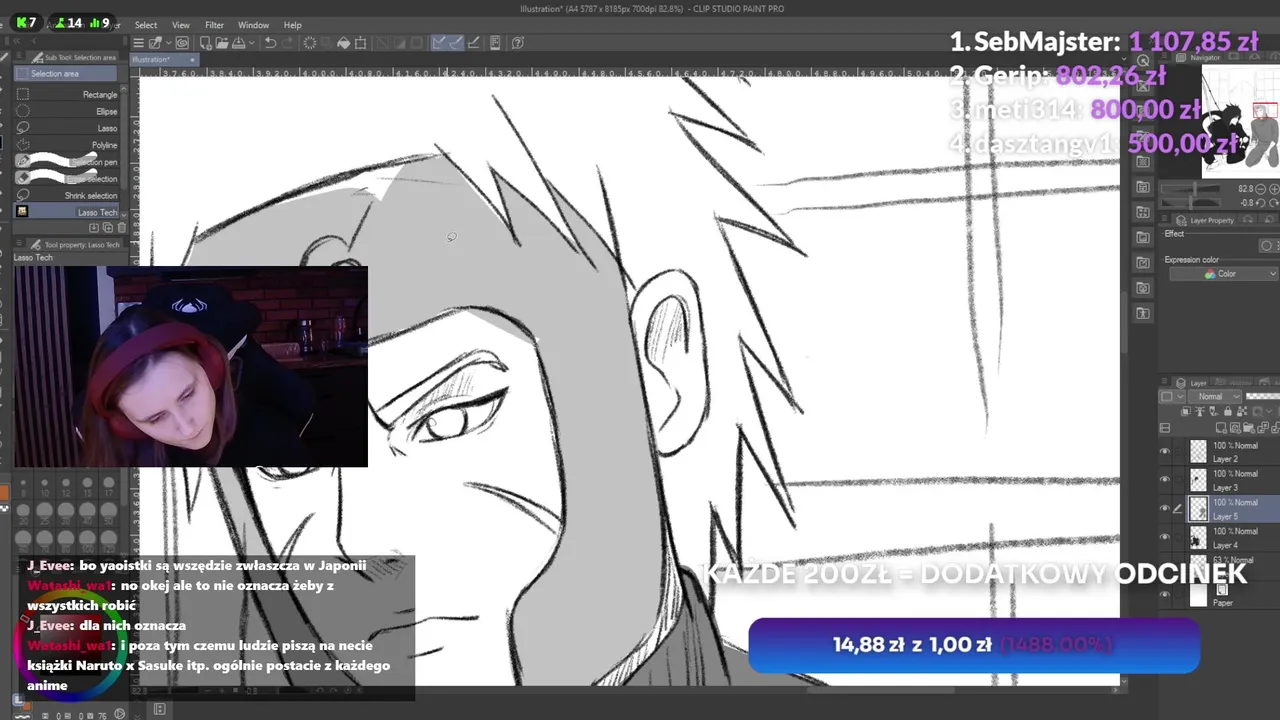
Task: Click the Clear (dotted circle) toolbar icon
Action: pyautogui.click(x=310, y=43)
